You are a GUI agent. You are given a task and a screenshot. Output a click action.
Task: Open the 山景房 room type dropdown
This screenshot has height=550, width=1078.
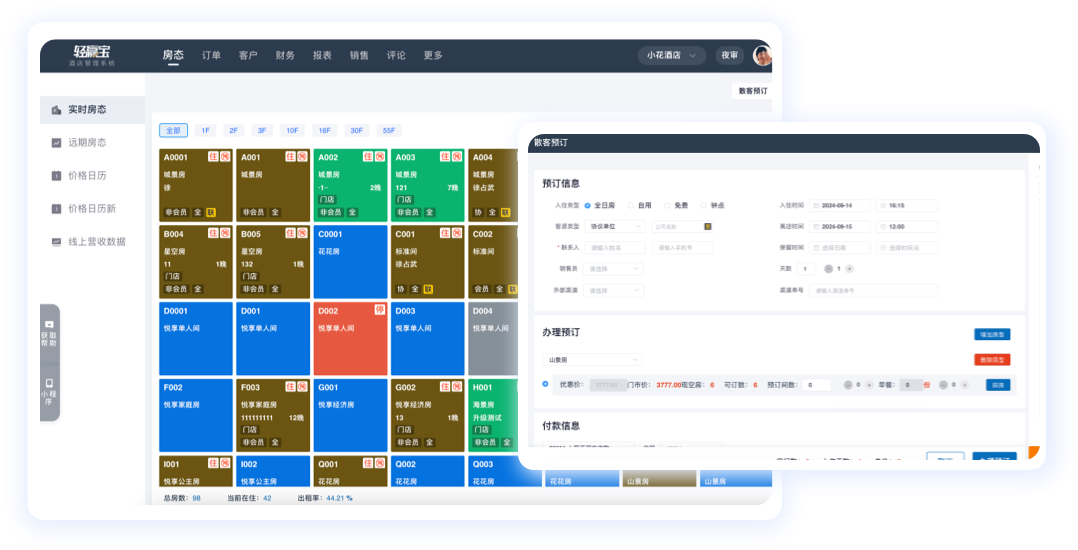(x=592, y=359)
